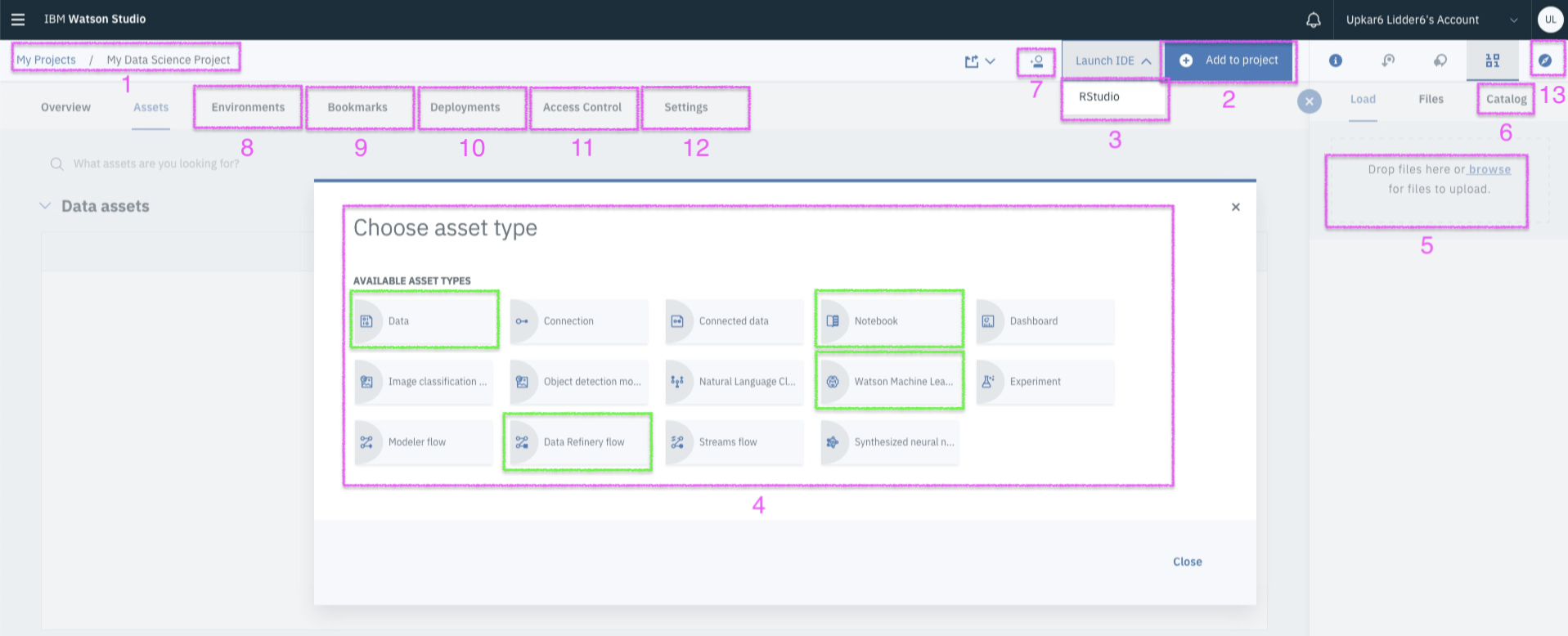The image size is (1568, 636).
Task: Choose the Streams flow asset type
Action: [735, 442]
